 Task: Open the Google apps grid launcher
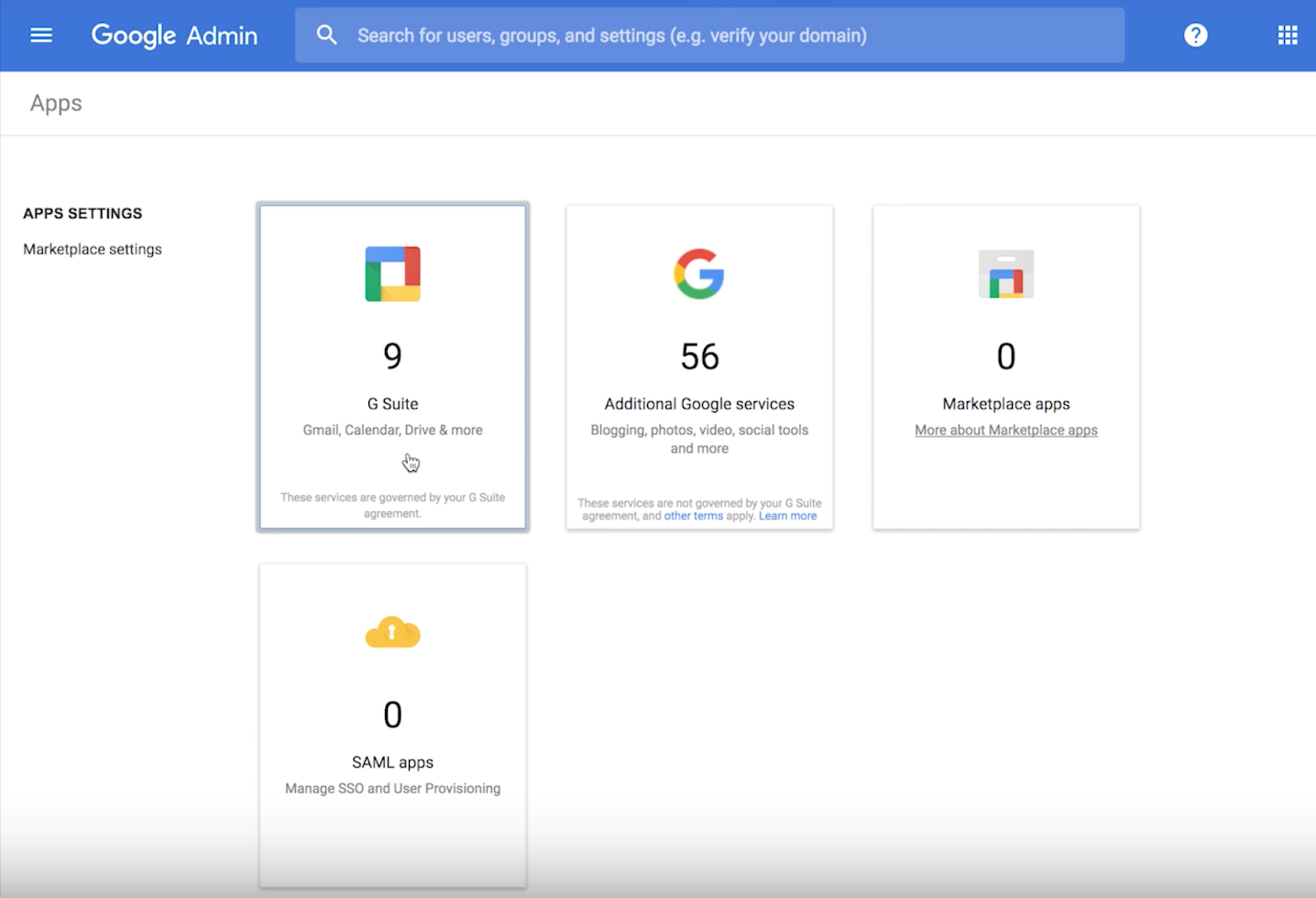point(1288,35)
